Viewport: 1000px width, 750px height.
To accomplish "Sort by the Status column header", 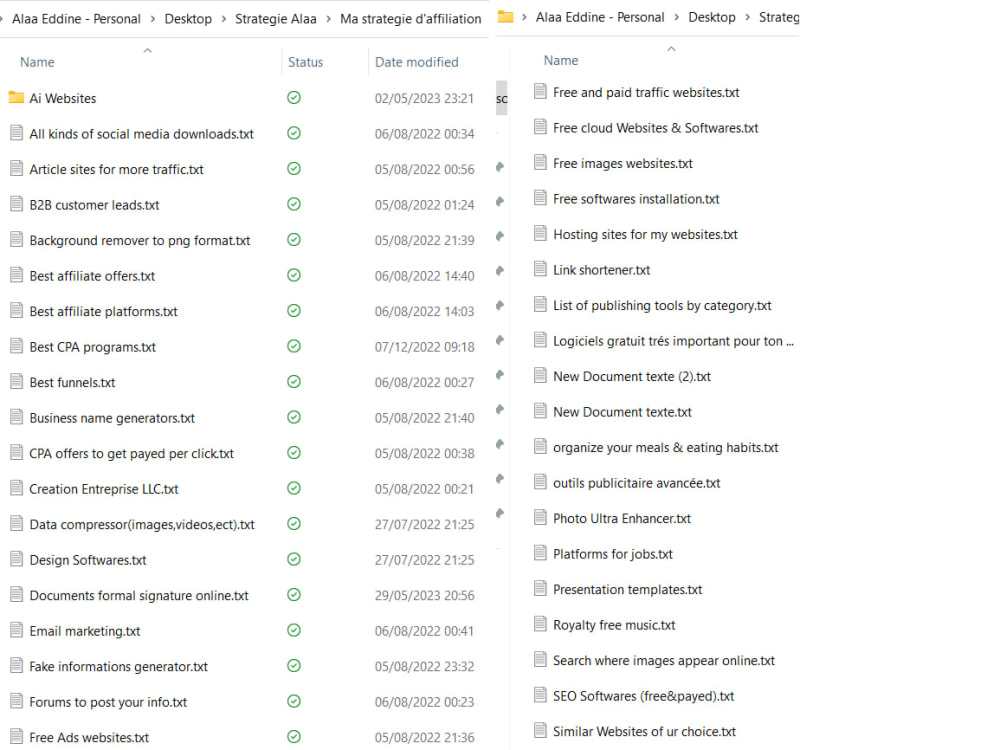I will click(x=305, y=62).
